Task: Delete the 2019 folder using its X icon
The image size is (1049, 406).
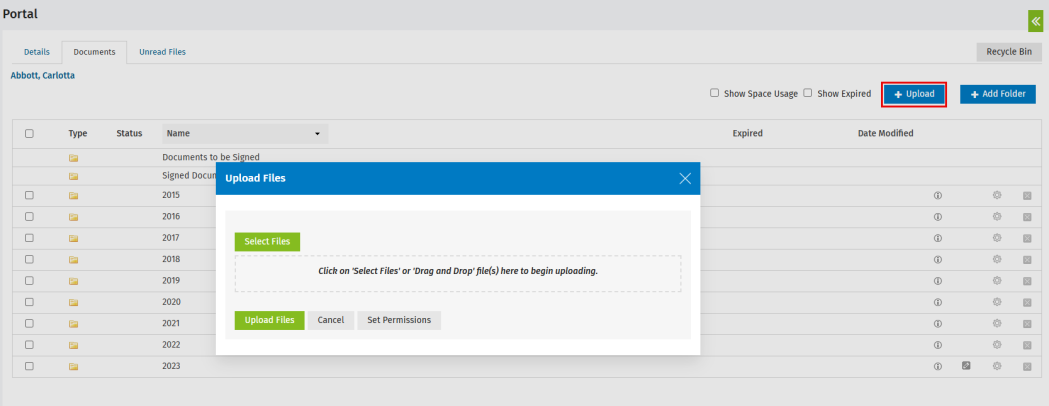Action: click(1027, 281)
